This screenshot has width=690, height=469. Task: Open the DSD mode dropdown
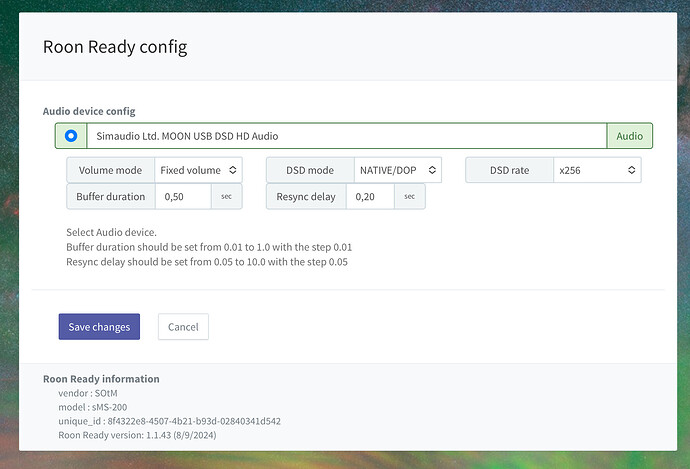398,170
